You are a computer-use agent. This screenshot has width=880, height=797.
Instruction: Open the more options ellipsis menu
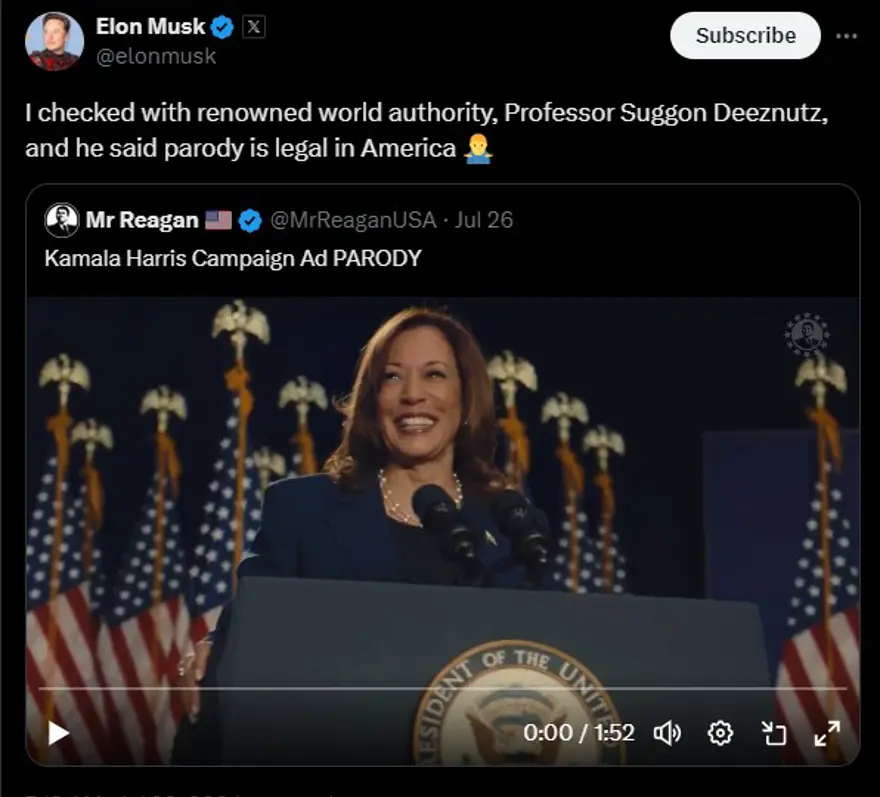point(847,35)
